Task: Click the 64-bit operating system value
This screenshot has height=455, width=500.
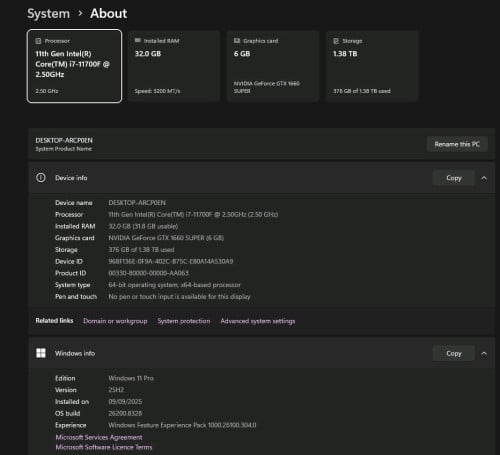Action: pyautogui.click(x=174, y=285)
